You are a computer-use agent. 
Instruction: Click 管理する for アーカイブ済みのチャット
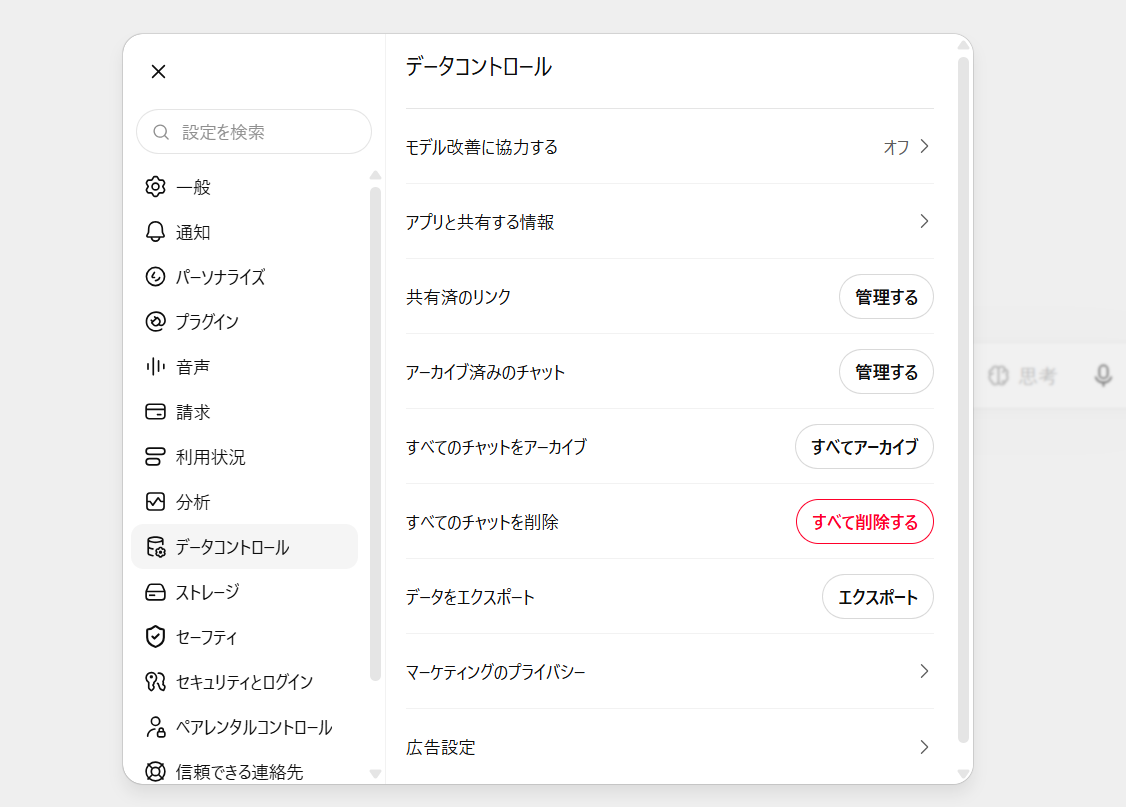[x=886, y=372]
